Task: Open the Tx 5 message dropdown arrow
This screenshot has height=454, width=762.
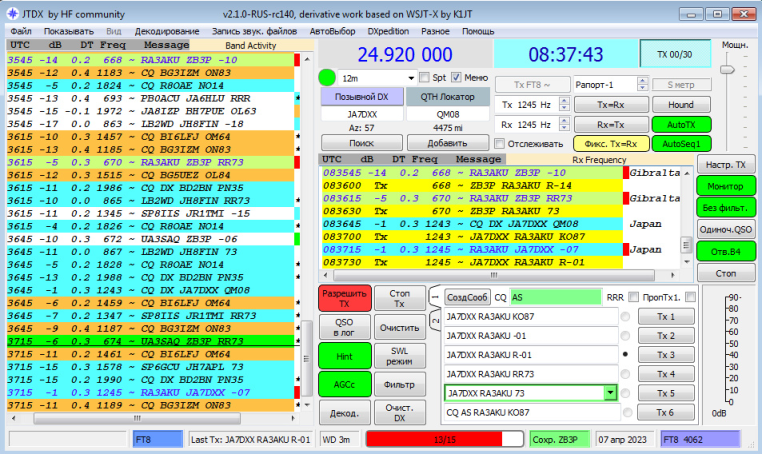Action: tap(610, 393)
